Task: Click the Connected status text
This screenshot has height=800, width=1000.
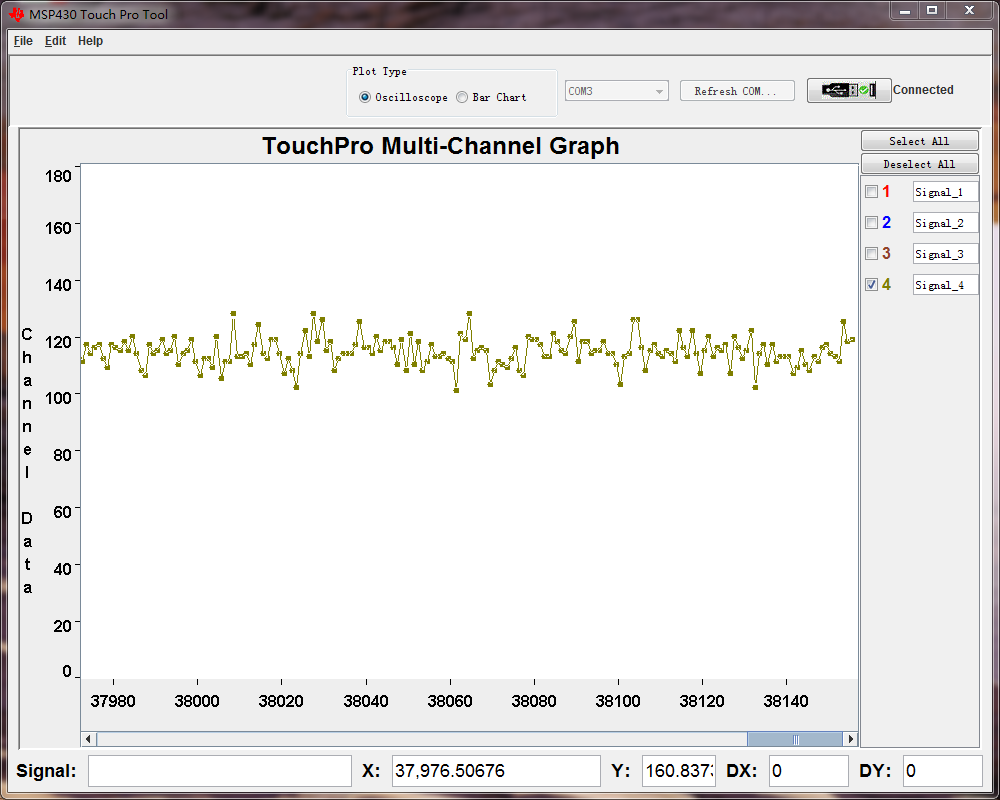Action: click(923, 90)
